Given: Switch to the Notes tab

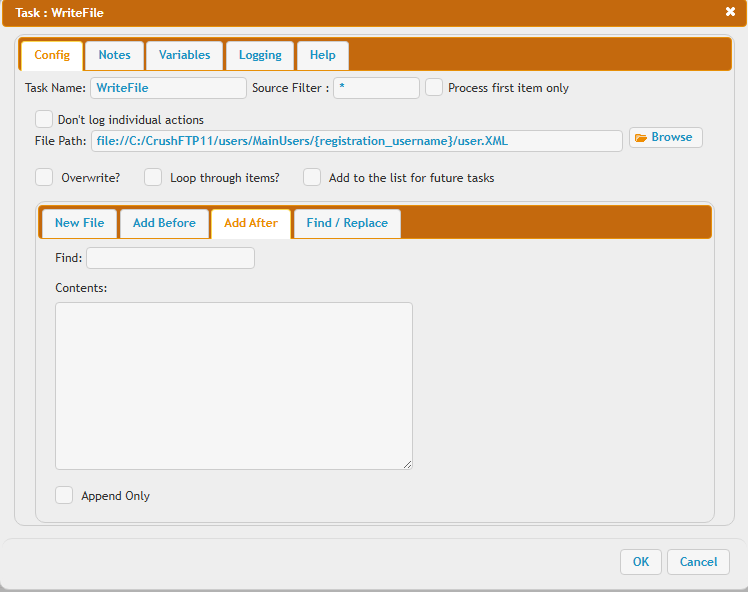Looking at the screenshot, I should tap(114, 56).
